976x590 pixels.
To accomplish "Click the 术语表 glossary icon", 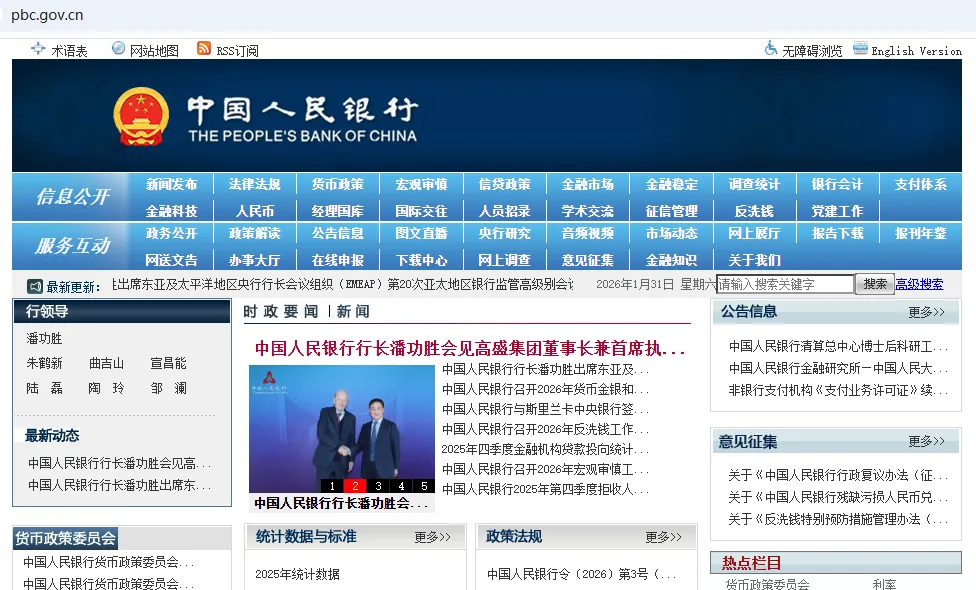I will [38, 49].
